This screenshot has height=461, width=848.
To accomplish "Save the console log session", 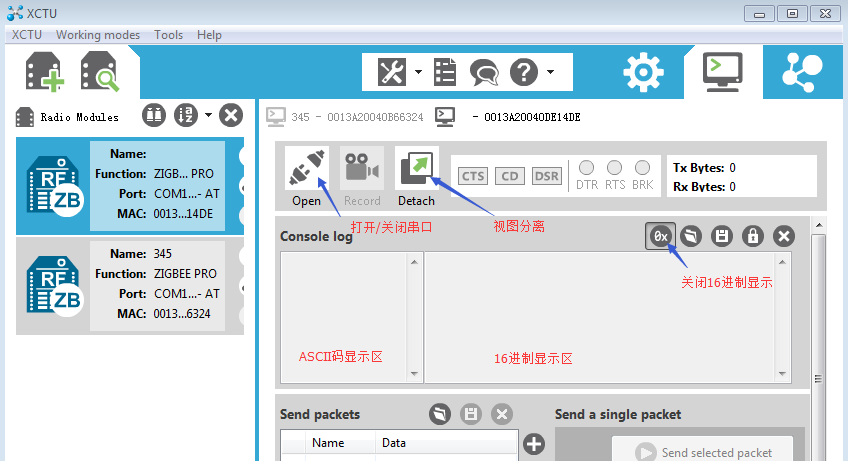I will click(722, 236).
